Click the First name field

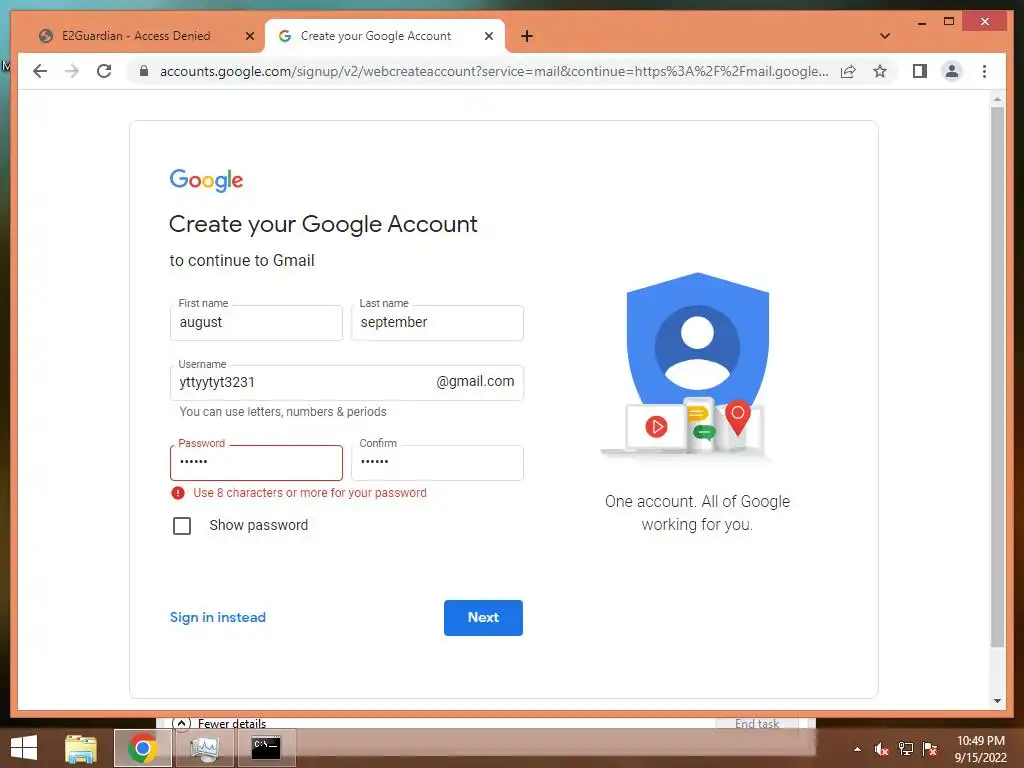click(256, 323)
